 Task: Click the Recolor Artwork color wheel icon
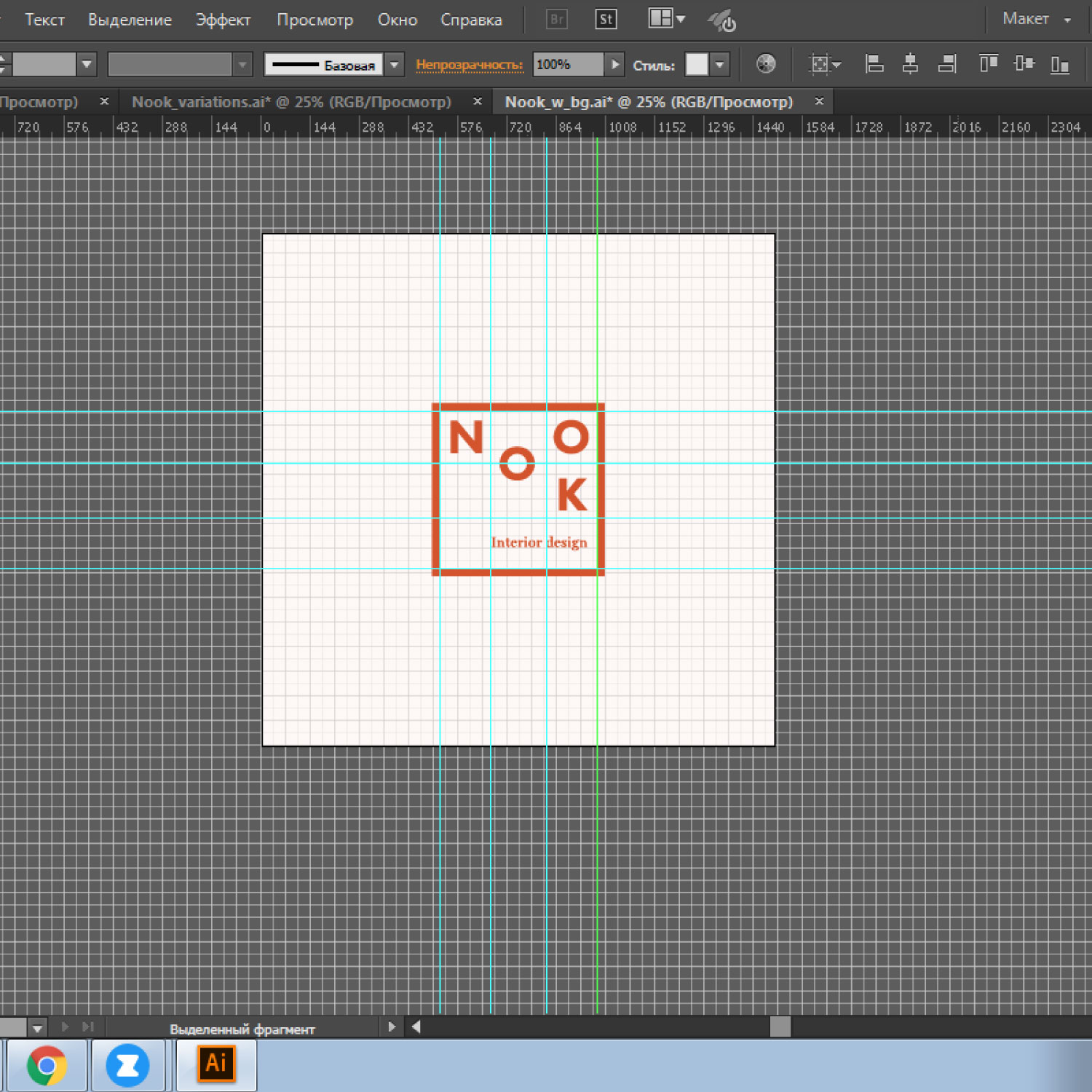(766, 64)
